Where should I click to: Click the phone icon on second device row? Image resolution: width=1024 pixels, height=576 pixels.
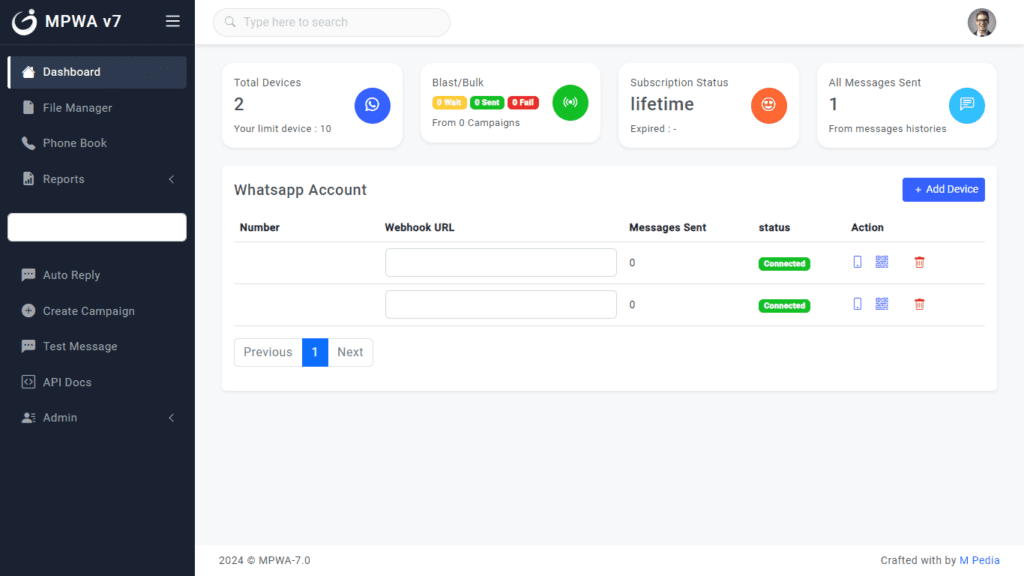pyautogui.click(x=857, y=303)
